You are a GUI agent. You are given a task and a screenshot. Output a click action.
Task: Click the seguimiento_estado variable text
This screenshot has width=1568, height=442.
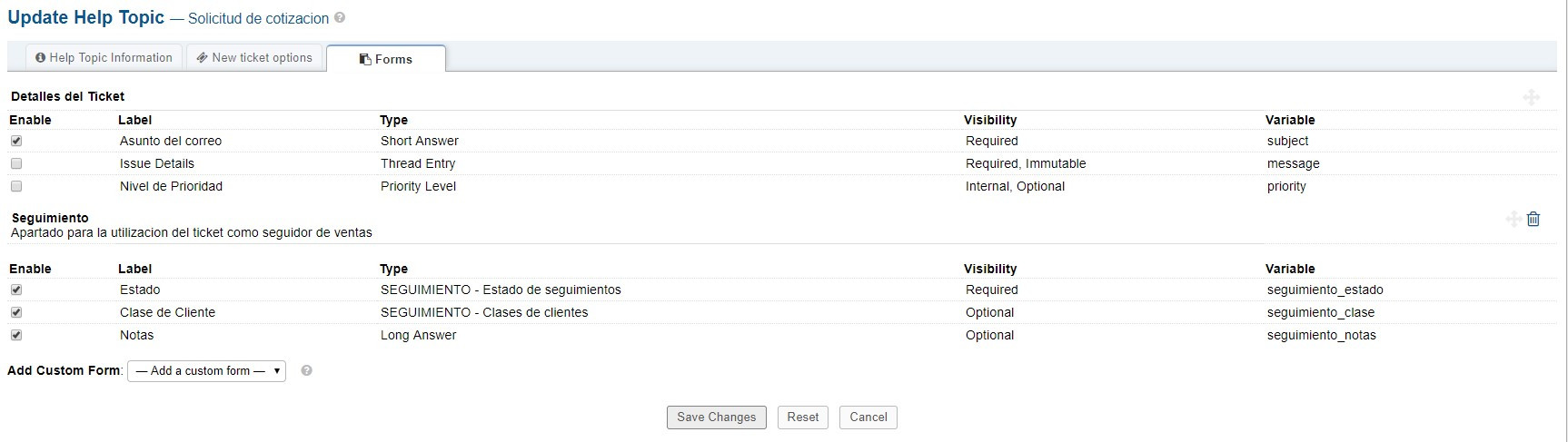point(1325,290)
